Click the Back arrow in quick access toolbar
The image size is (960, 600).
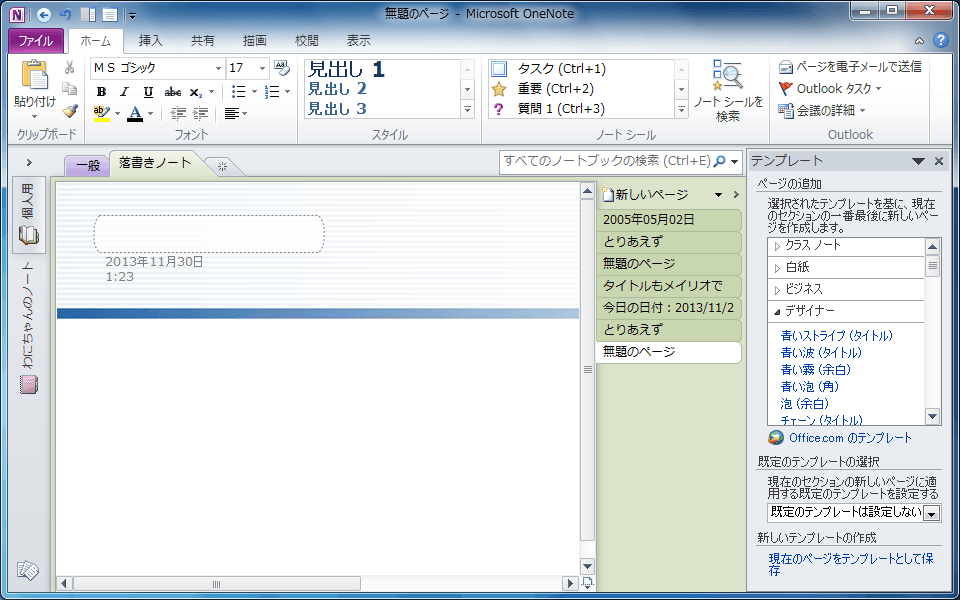tap(43, 15)
